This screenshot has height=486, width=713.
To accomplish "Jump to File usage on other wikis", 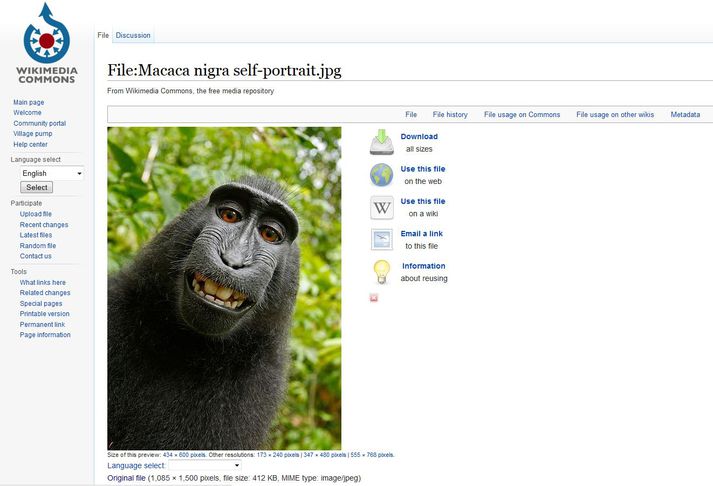I will (x=615, y=115).
